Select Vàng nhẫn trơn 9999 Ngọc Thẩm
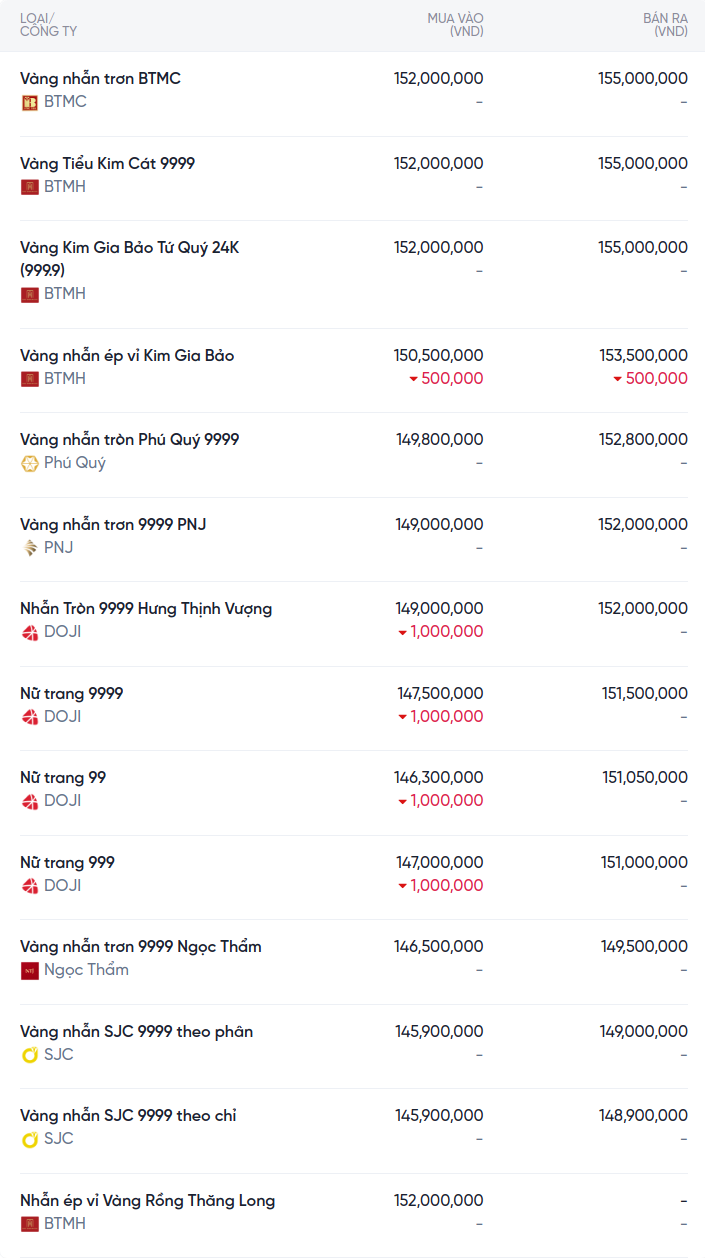This screenshot has height=1258, width=705. pos(140,947)
